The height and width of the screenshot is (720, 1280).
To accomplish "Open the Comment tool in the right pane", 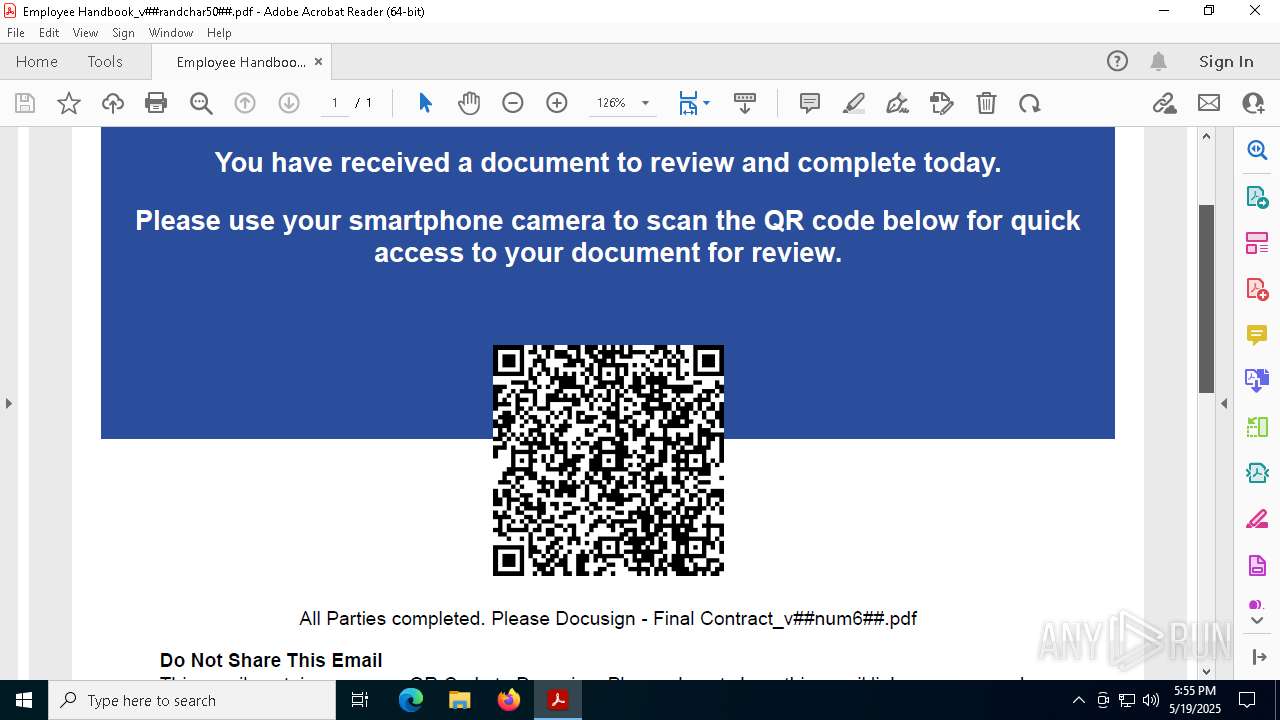I will point(1257,335).
